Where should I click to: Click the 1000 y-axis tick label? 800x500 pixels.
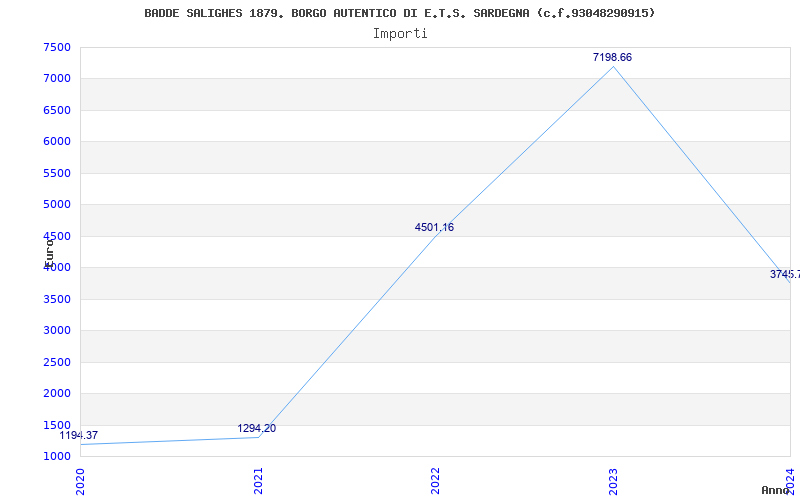pos(57,456)
